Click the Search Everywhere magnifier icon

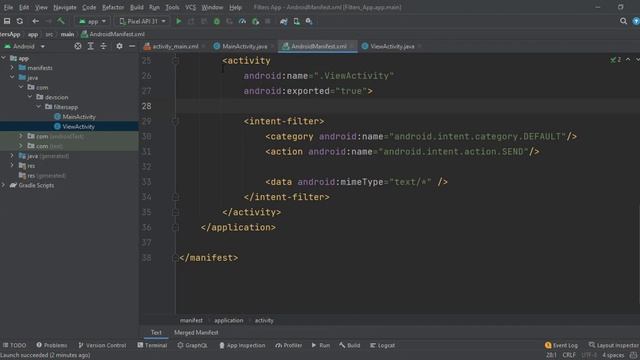pos(623,21)
